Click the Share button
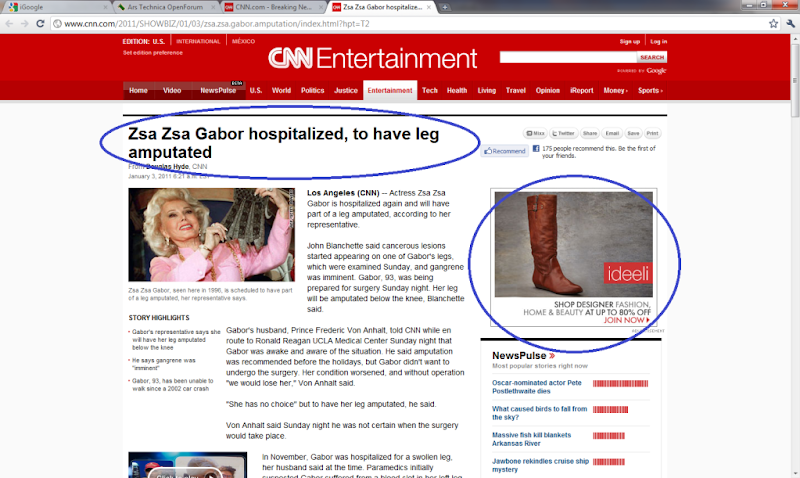This screenshot has width=800, height=478. (x=589, y=133)
